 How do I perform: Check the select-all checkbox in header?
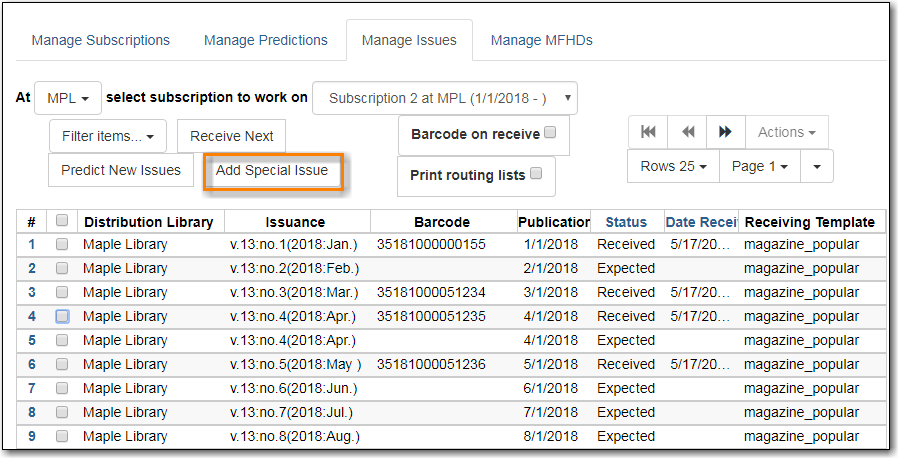point(62,222)
